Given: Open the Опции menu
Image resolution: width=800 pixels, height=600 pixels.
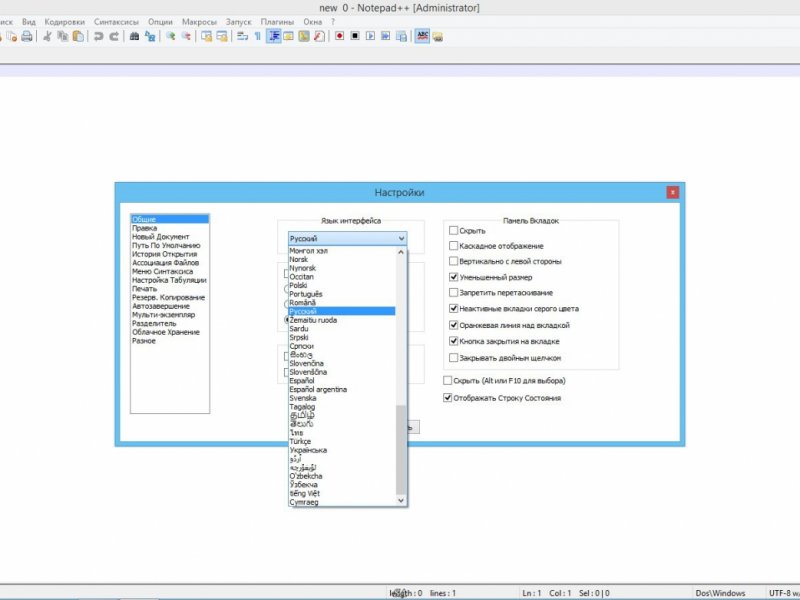Looking at the screenshot, I should click(x=160, y=22).
